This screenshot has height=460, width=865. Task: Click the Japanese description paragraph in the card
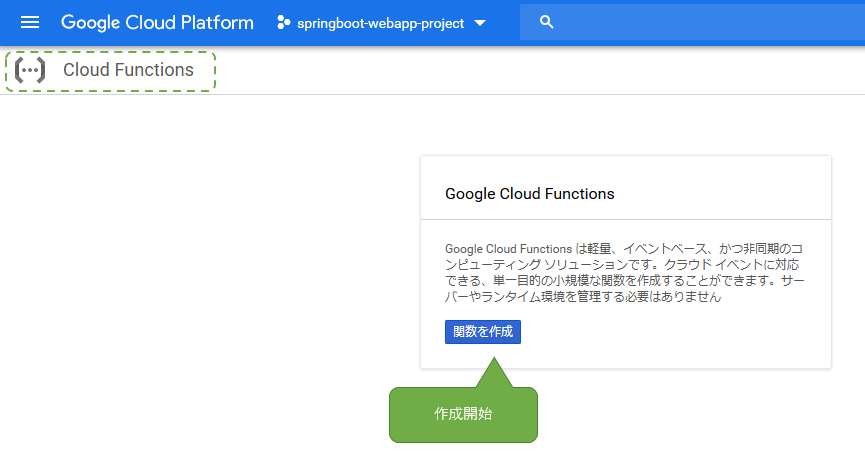tap(625, 271)
